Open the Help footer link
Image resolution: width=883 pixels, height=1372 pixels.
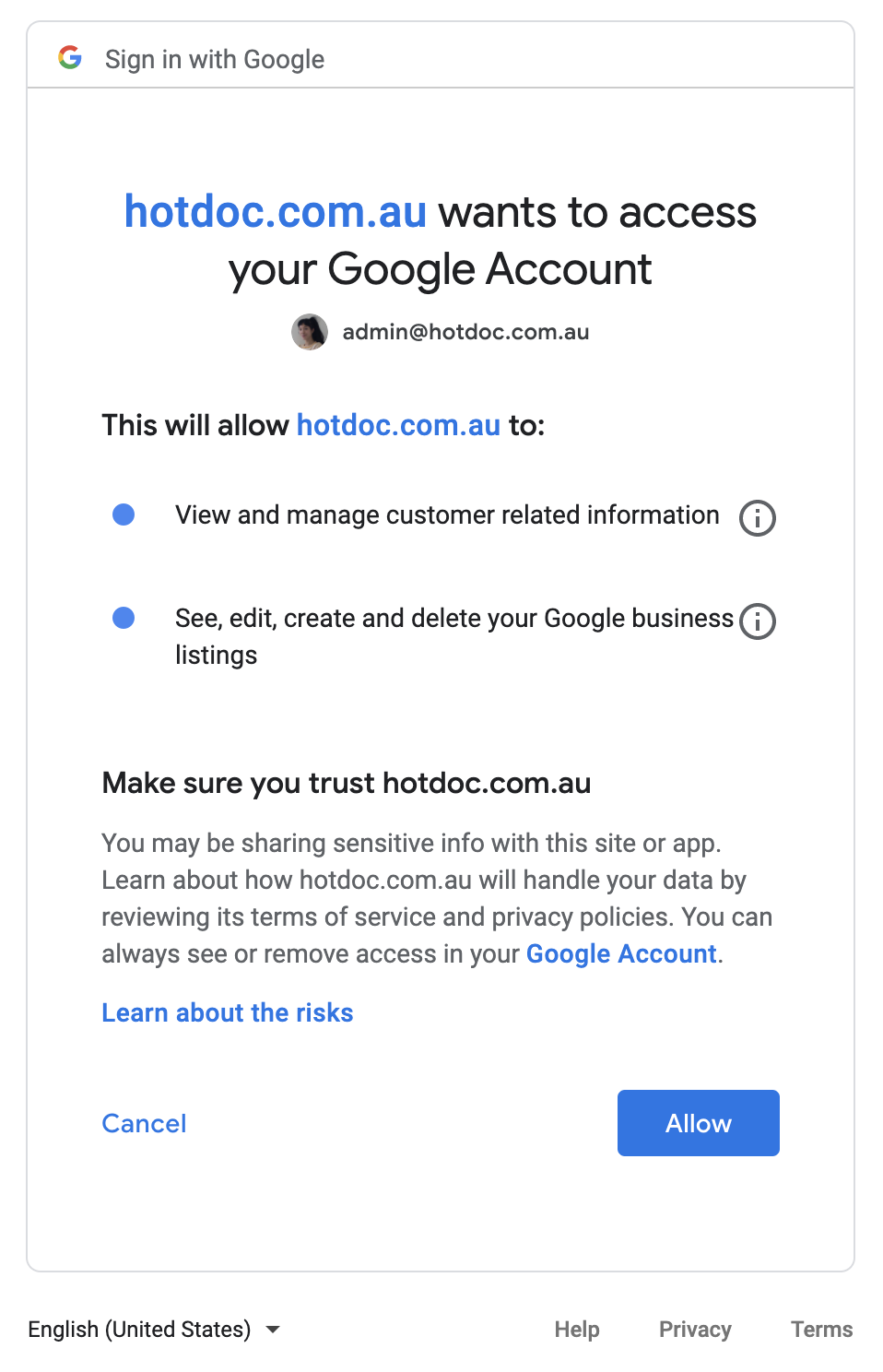click(x=577, y=1330)
